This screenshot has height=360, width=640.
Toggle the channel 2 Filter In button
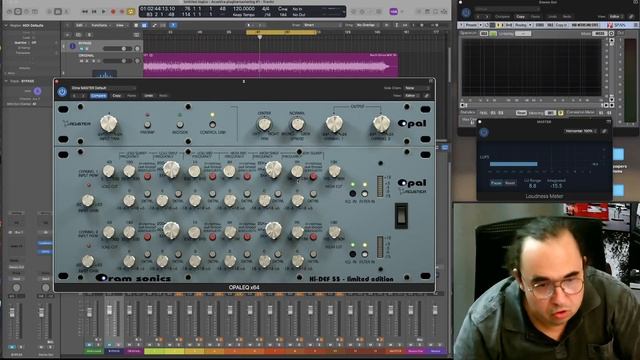pos(364,254)
